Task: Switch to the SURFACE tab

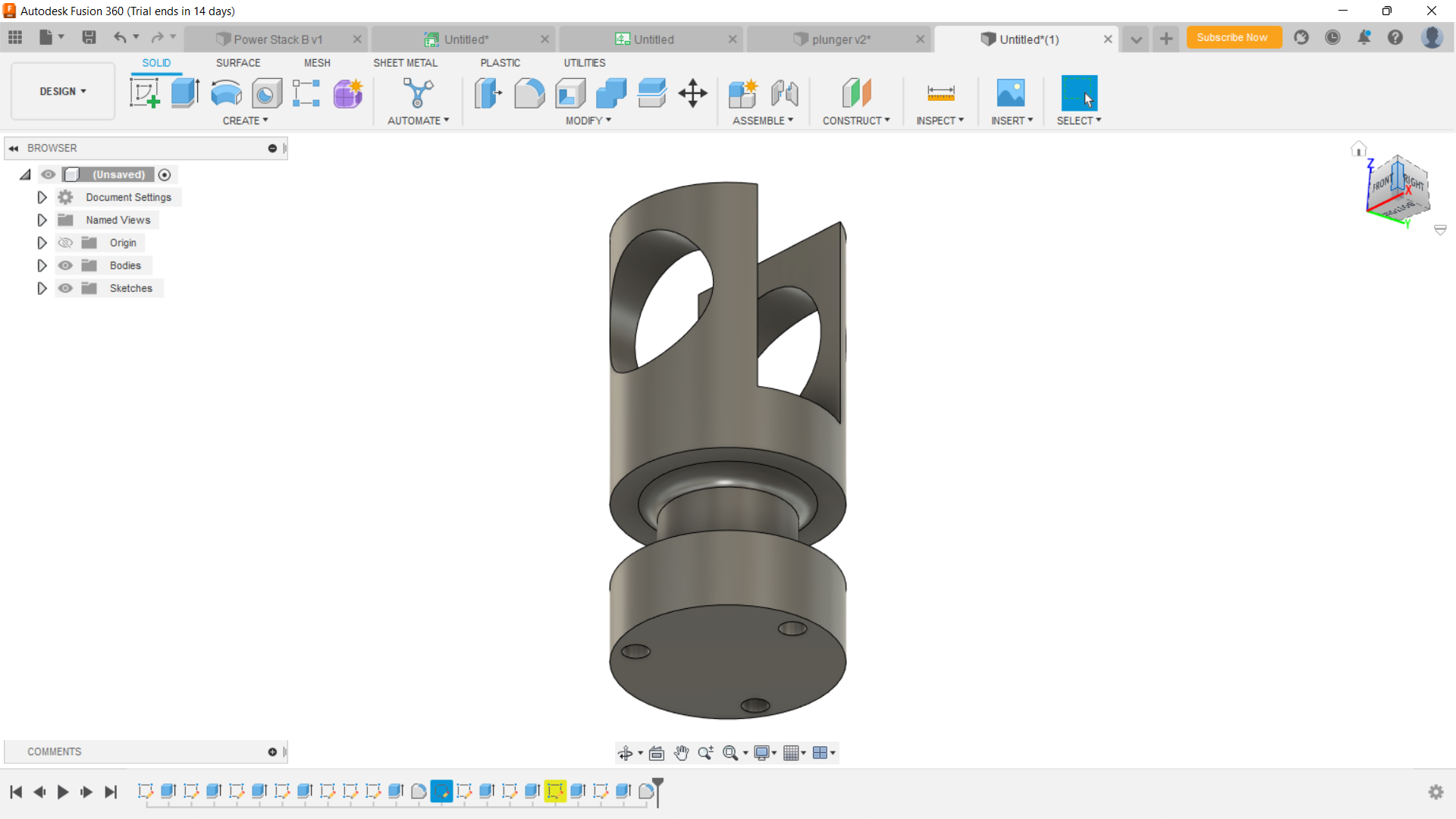Action: click(x=237, y=63)
